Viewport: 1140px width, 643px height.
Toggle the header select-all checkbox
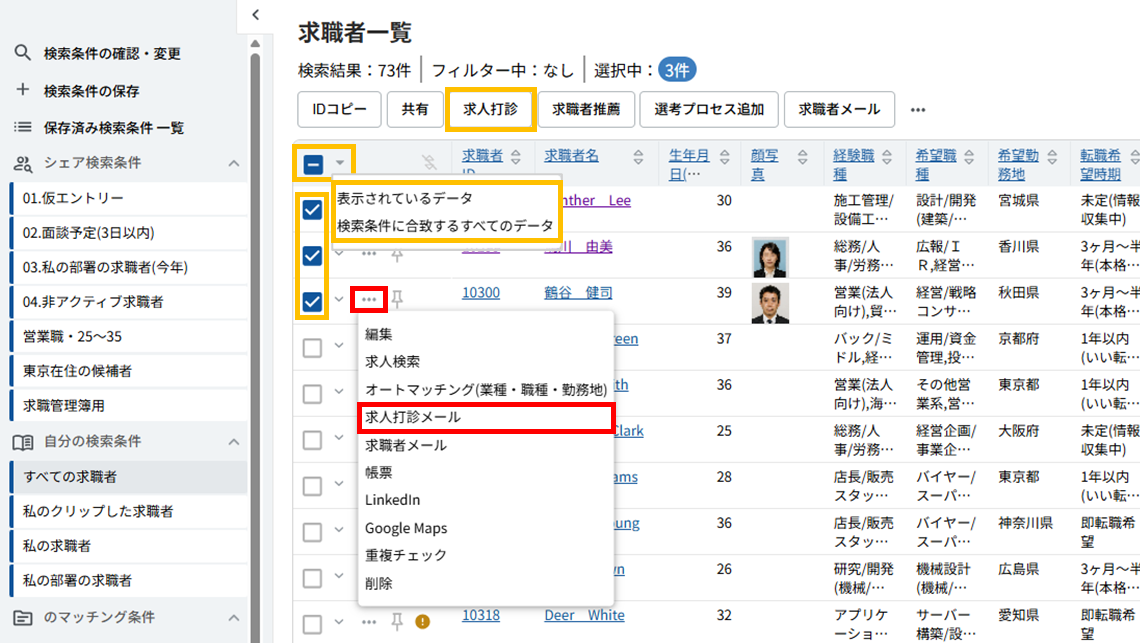(312, 163)
